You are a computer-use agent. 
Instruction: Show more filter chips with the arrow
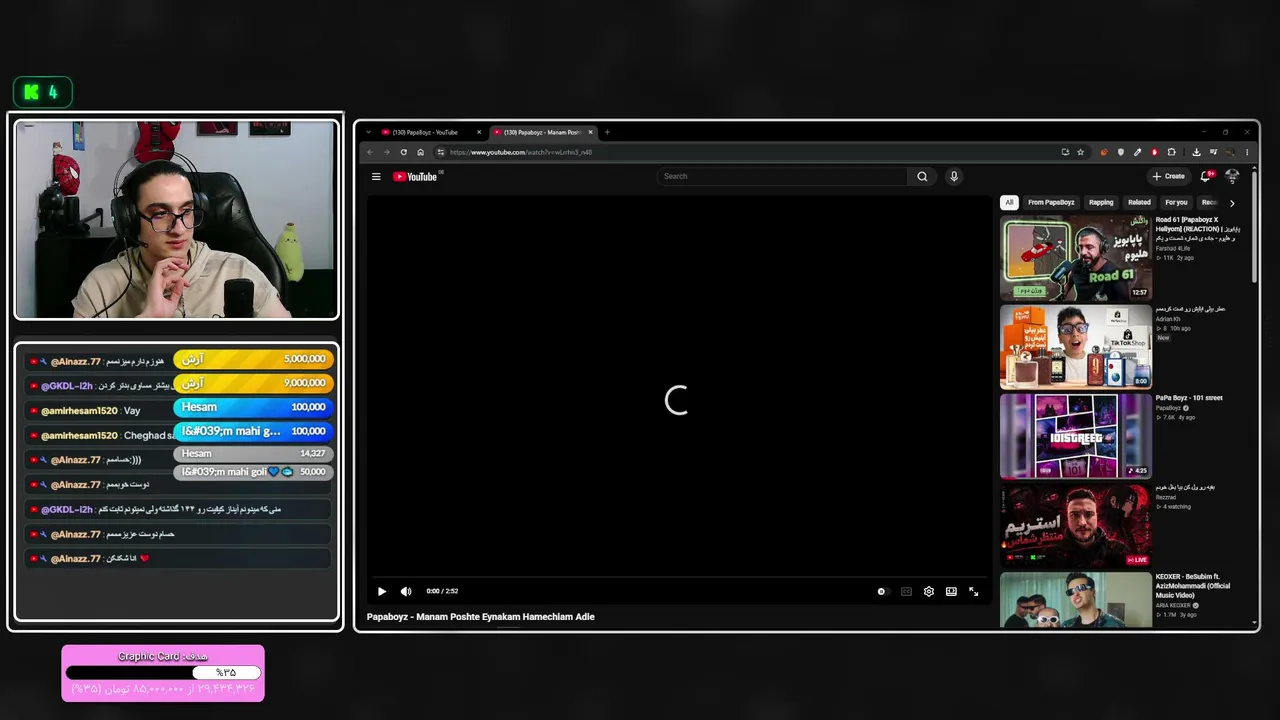(1232, 203)
